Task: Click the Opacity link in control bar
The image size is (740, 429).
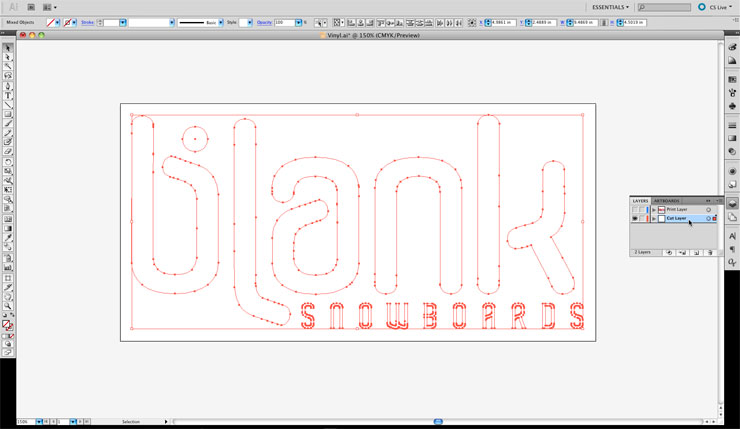Action: click(264, 23)
